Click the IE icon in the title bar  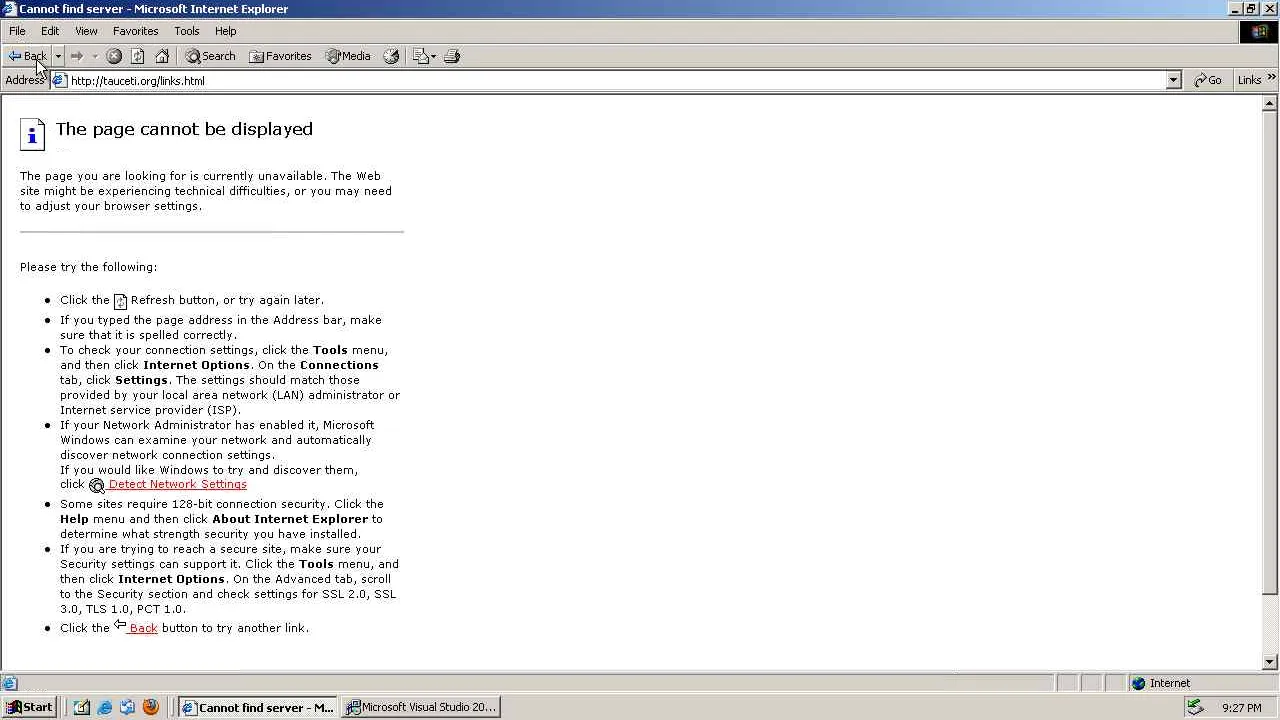(x=9, y=9)
